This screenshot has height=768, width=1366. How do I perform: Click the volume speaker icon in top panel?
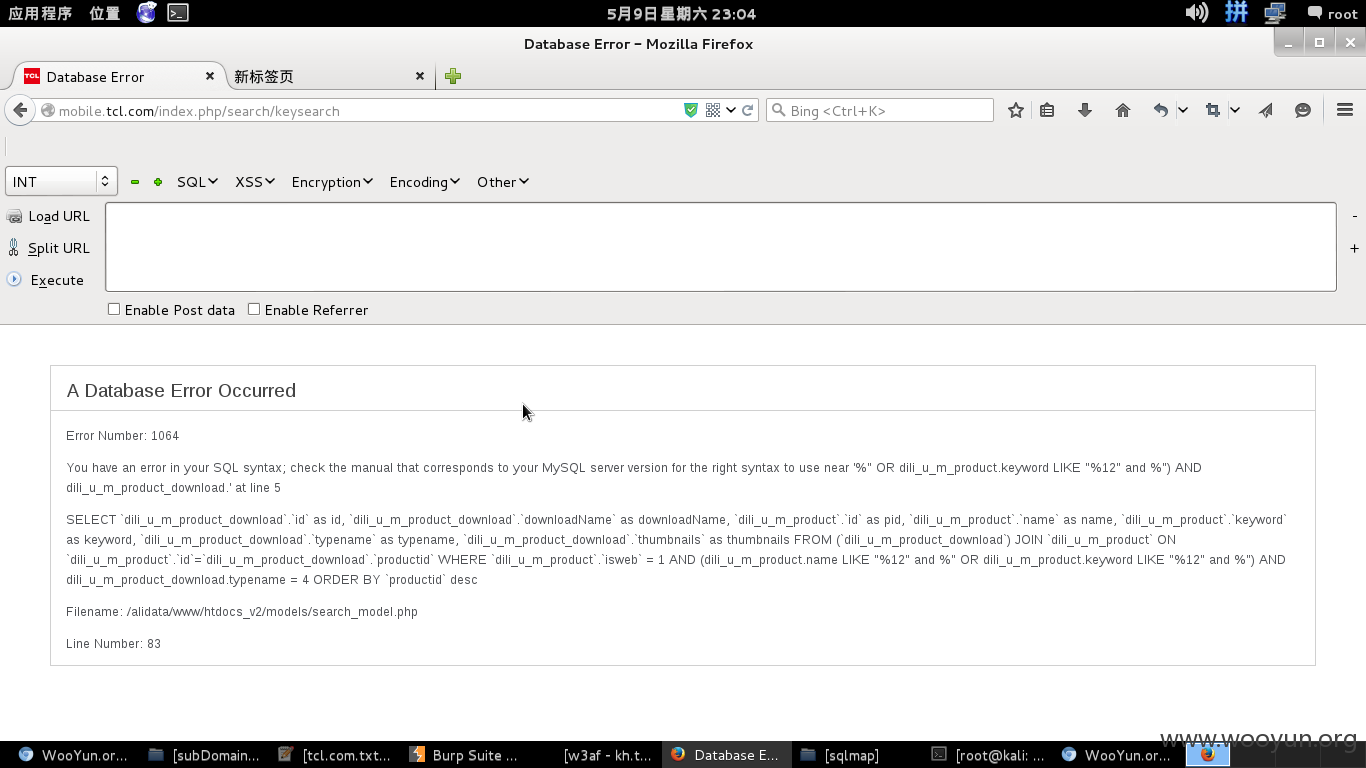(1196, 12)
